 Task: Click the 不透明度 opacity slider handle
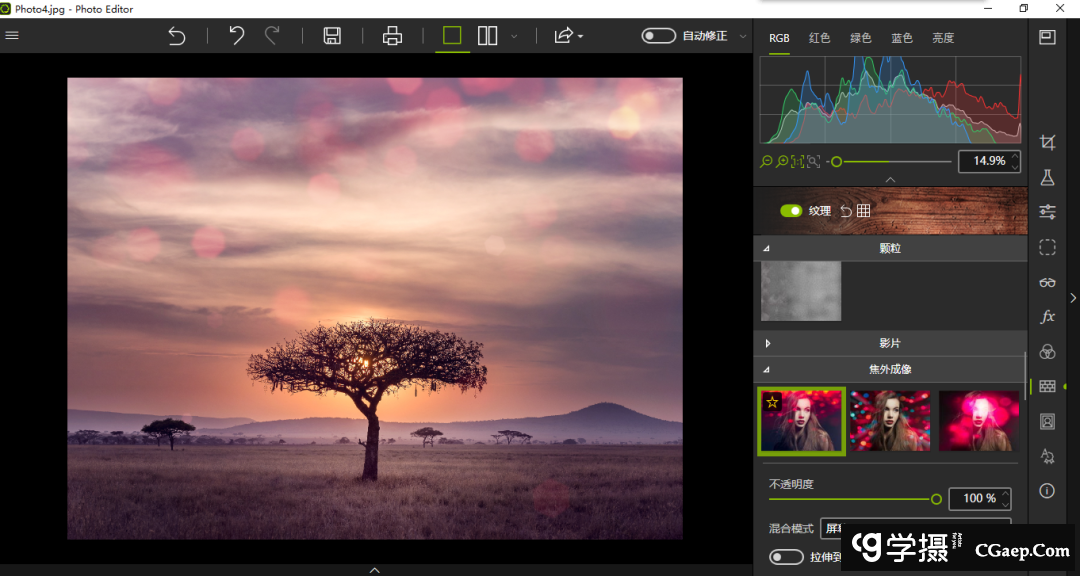pyautogui.click(x=936, y=498)
